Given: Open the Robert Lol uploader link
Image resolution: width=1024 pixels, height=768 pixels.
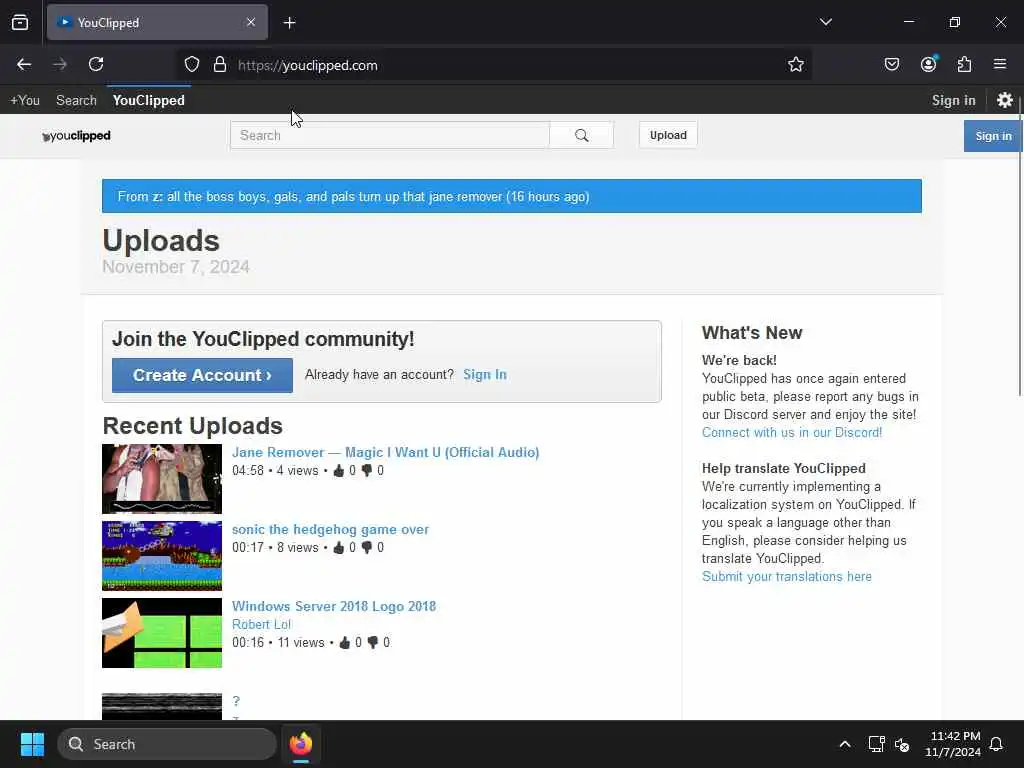Looking at the screenshot, I should 261,624.
